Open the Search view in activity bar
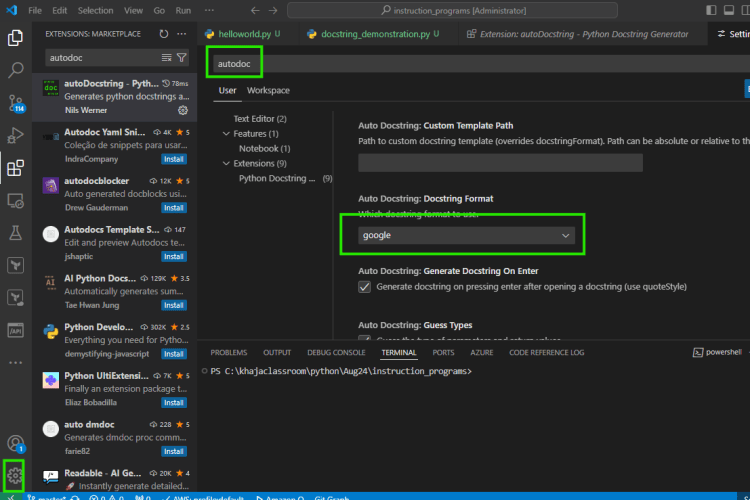The height and width of the screenshot is (500, 750). pyautogui.click(x=15, y=70)
